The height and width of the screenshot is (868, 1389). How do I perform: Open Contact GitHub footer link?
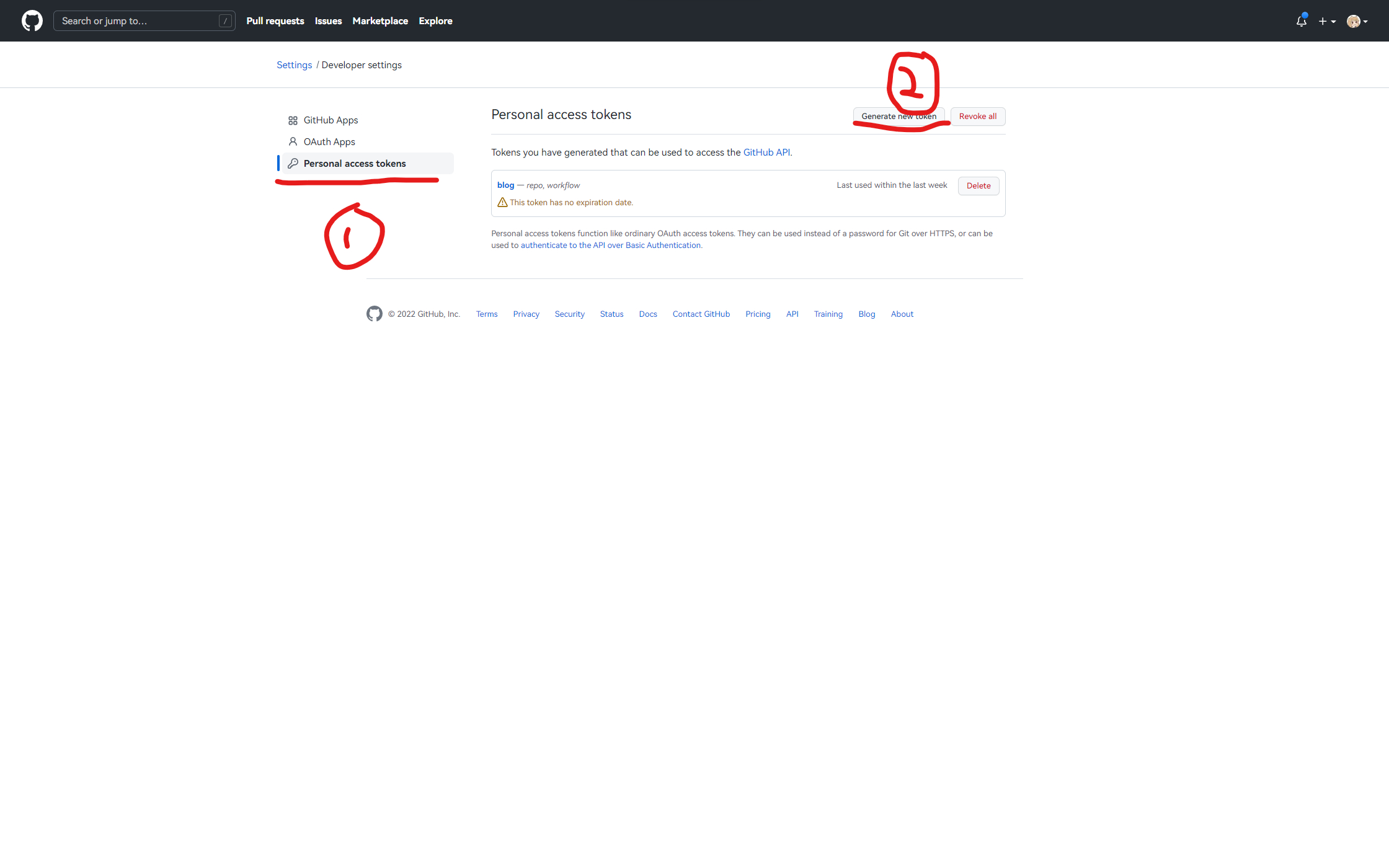(701, 314)
